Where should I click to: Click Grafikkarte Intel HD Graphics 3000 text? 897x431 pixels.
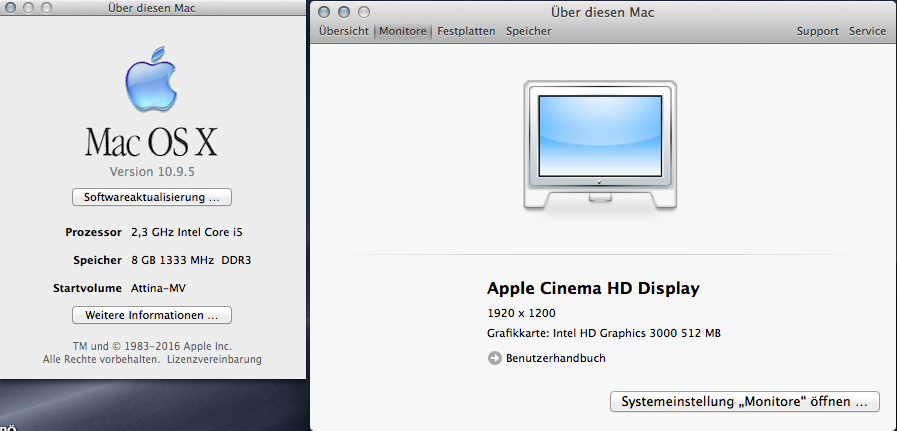pos(604,333)
